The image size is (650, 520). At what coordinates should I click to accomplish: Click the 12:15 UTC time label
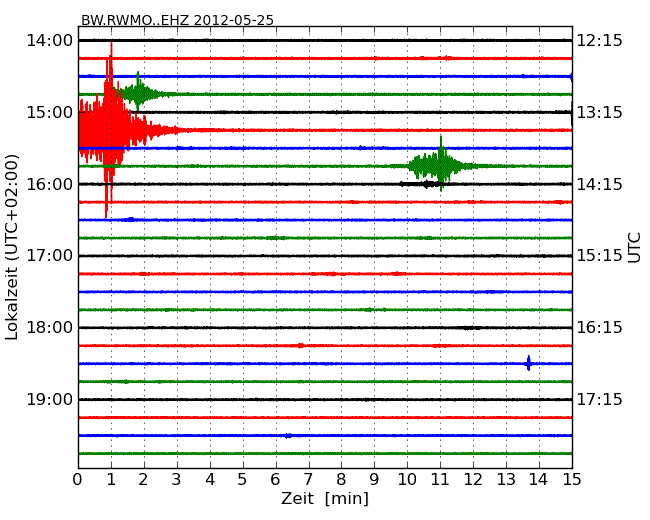600,41
